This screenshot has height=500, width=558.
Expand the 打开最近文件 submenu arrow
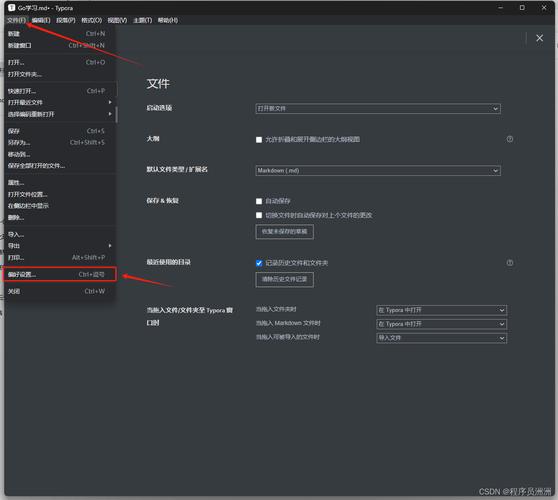(110, 102)
